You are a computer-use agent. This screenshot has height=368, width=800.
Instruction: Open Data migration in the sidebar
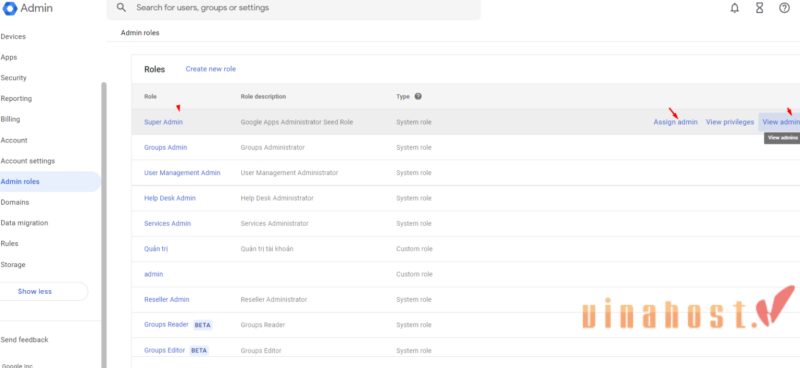click(24, 223)
